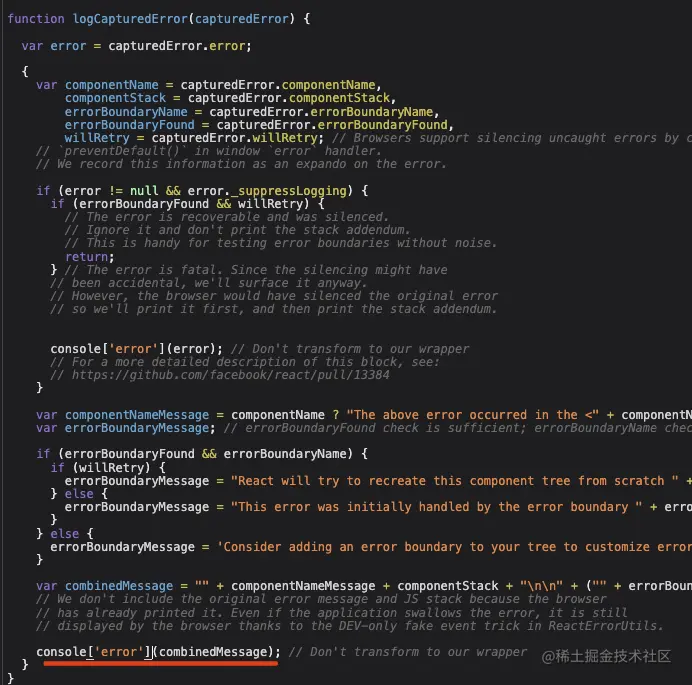Image resolution: width=692 pixels, height=685 pixels.
Task: Click the console['error'](error) call
Action: pos(137,349)
